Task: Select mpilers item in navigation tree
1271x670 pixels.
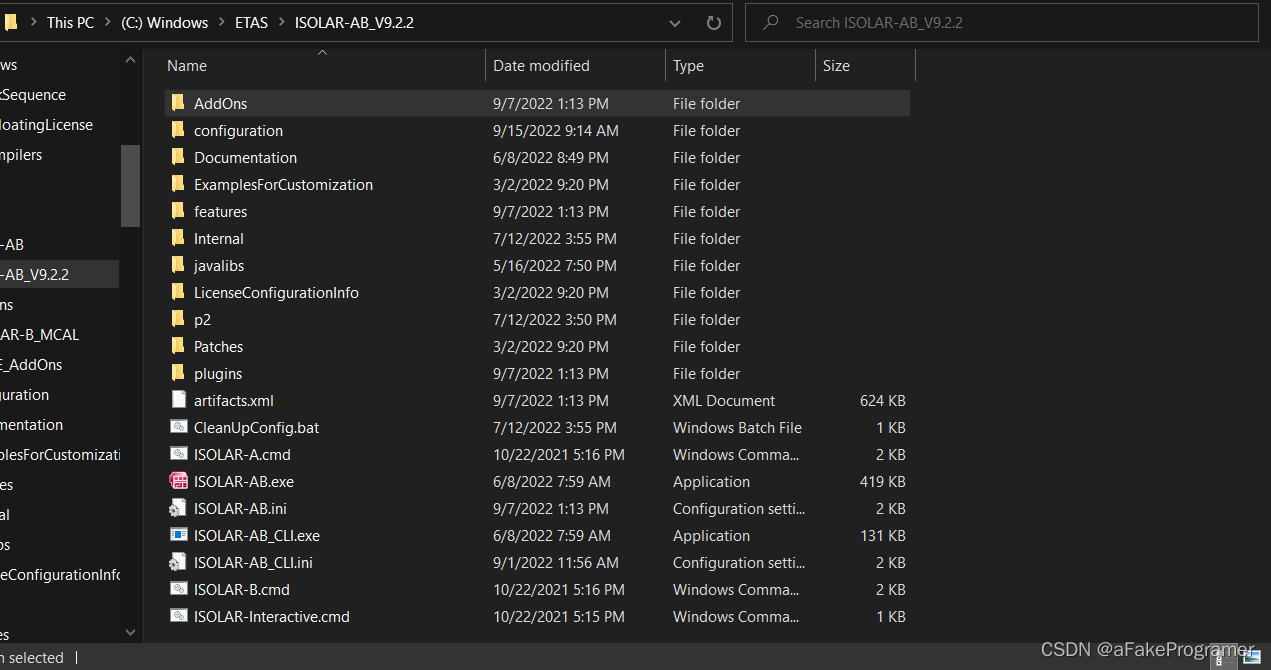Action: point(21,154)
